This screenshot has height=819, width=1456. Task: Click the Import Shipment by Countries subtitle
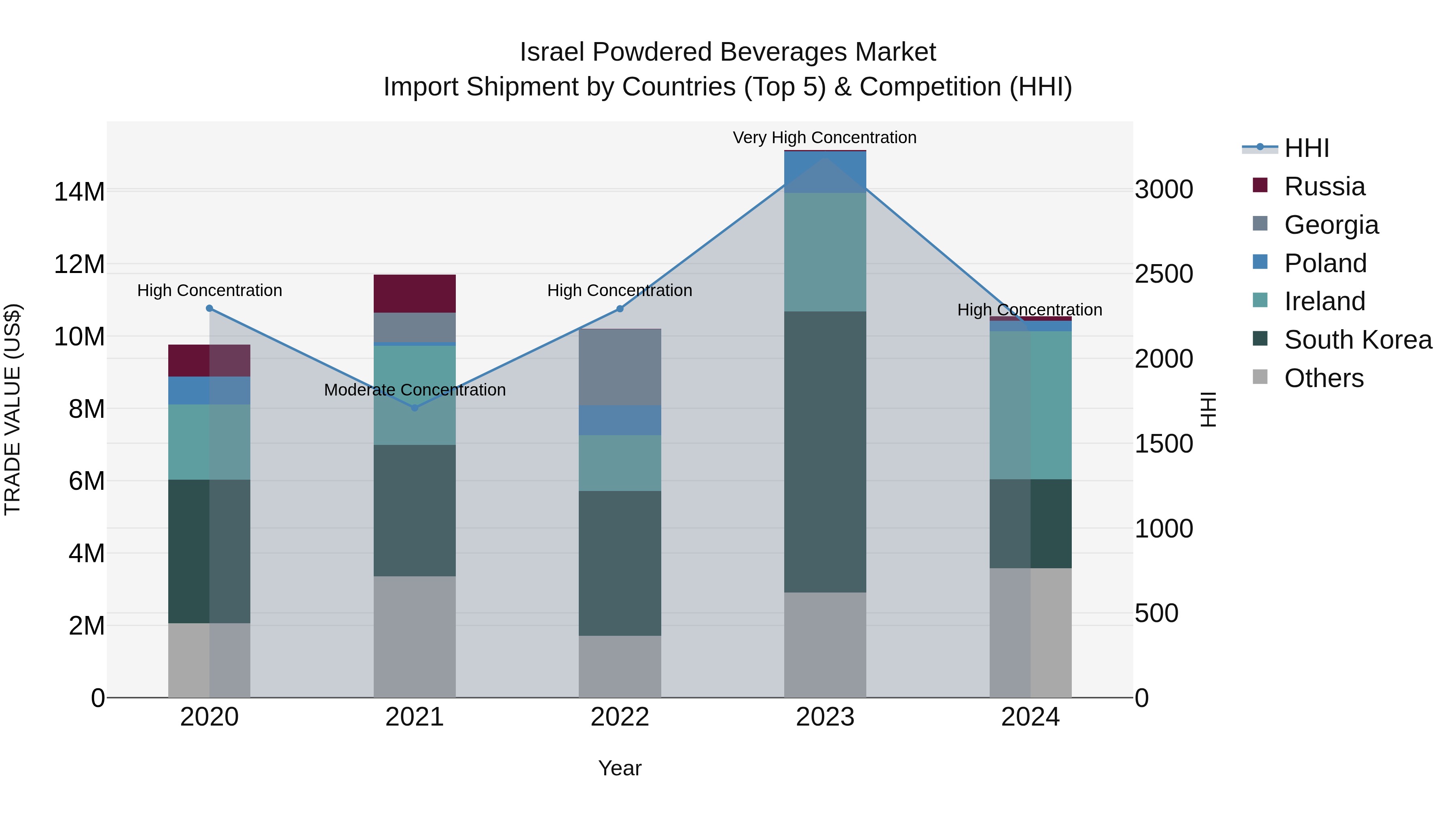tap(728, 87)
